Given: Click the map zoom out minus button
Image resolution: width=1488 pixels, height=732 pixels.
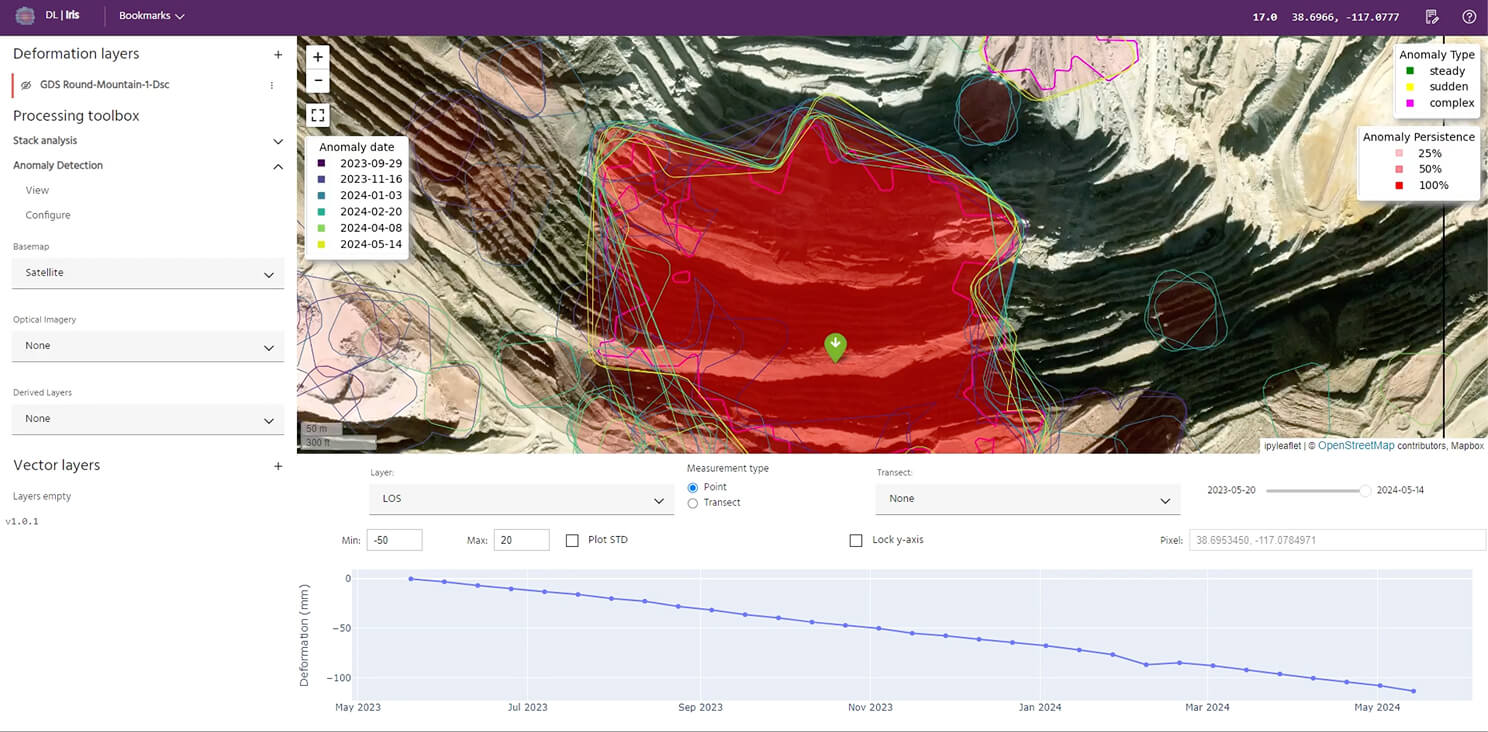Looking at the screenshot, I should point(318,80).
